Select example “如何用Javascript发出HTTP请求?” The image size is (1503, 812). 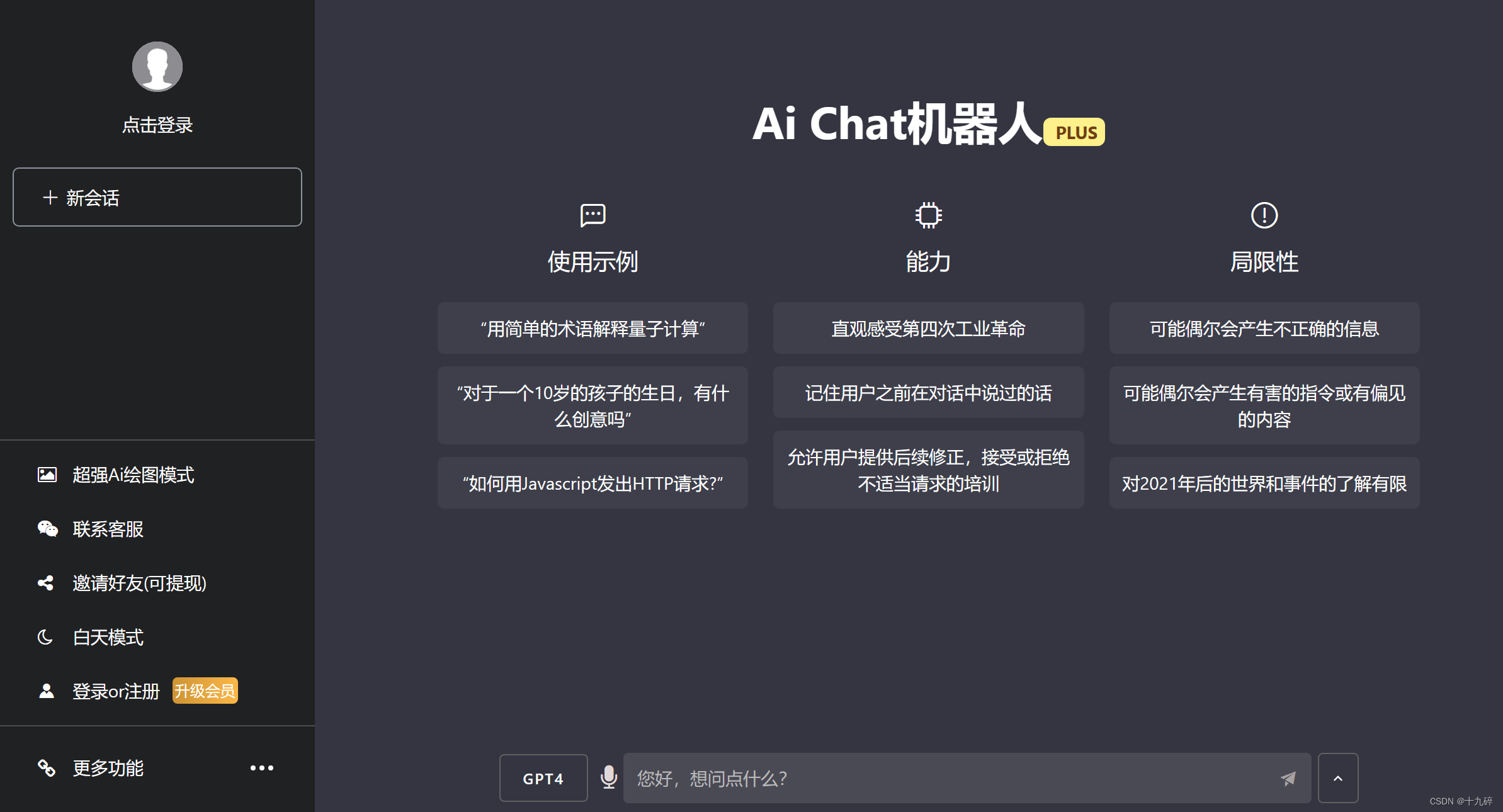pyautogui.click(x=593, y=483)
